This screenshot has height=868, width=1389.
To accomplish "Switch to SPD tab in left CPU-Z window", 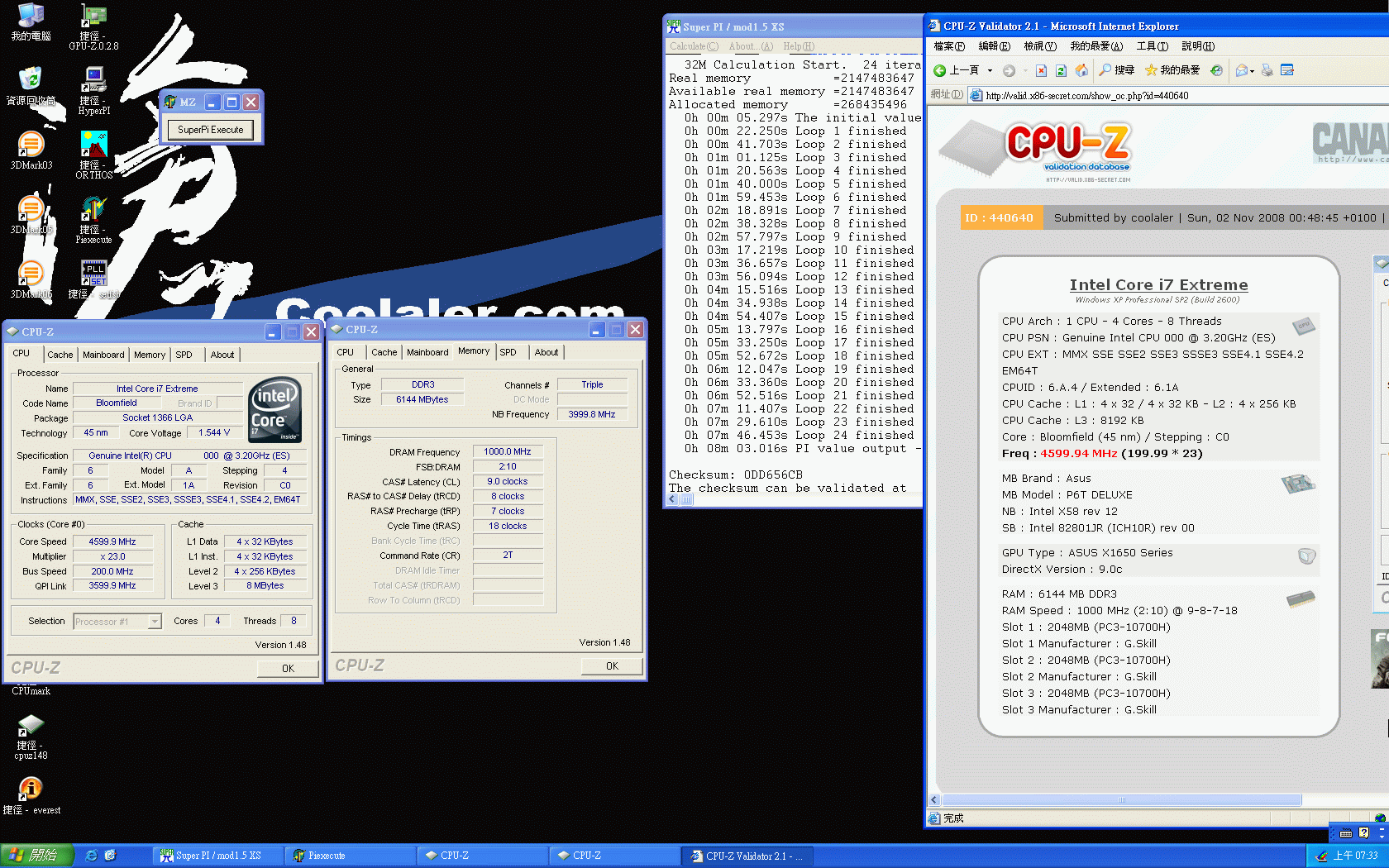I will [184, 355].
